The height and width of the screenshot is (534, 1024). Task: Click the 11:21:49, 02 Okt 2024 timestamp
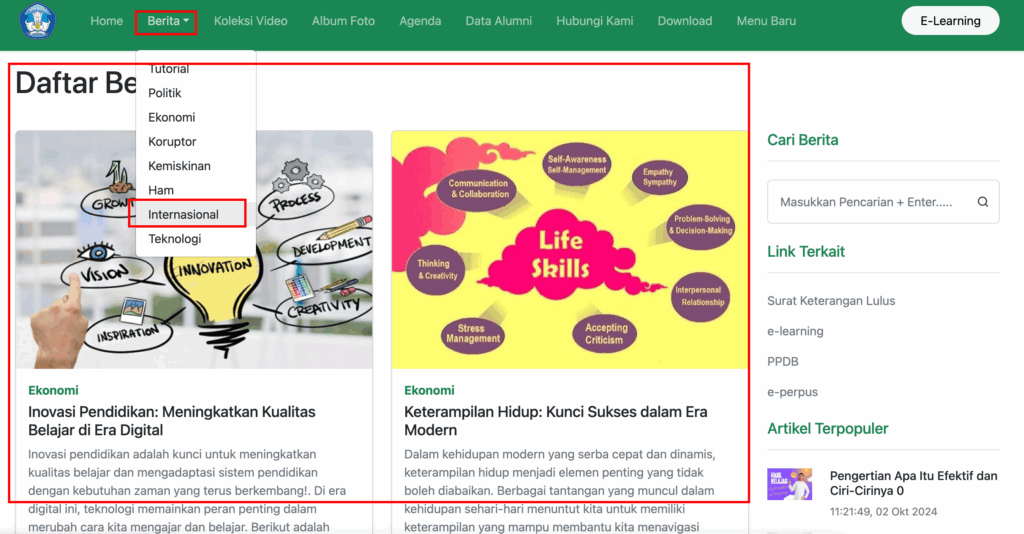pos(883,512)
